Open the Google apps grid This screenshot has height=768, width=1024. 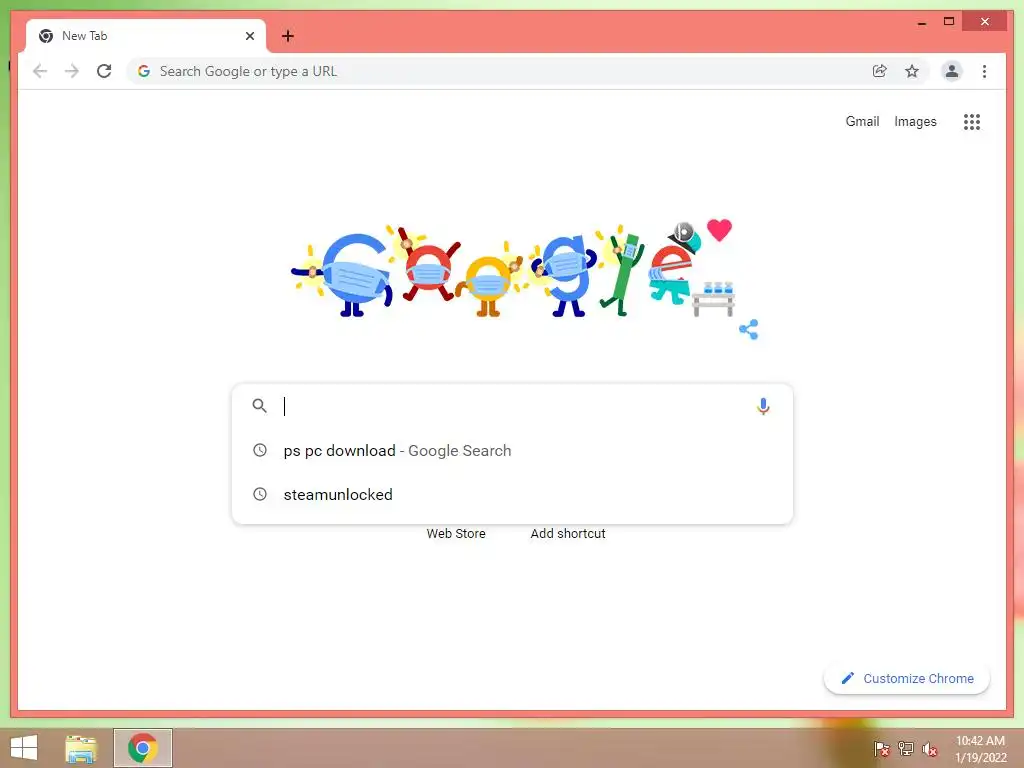(x=972, y=121)
